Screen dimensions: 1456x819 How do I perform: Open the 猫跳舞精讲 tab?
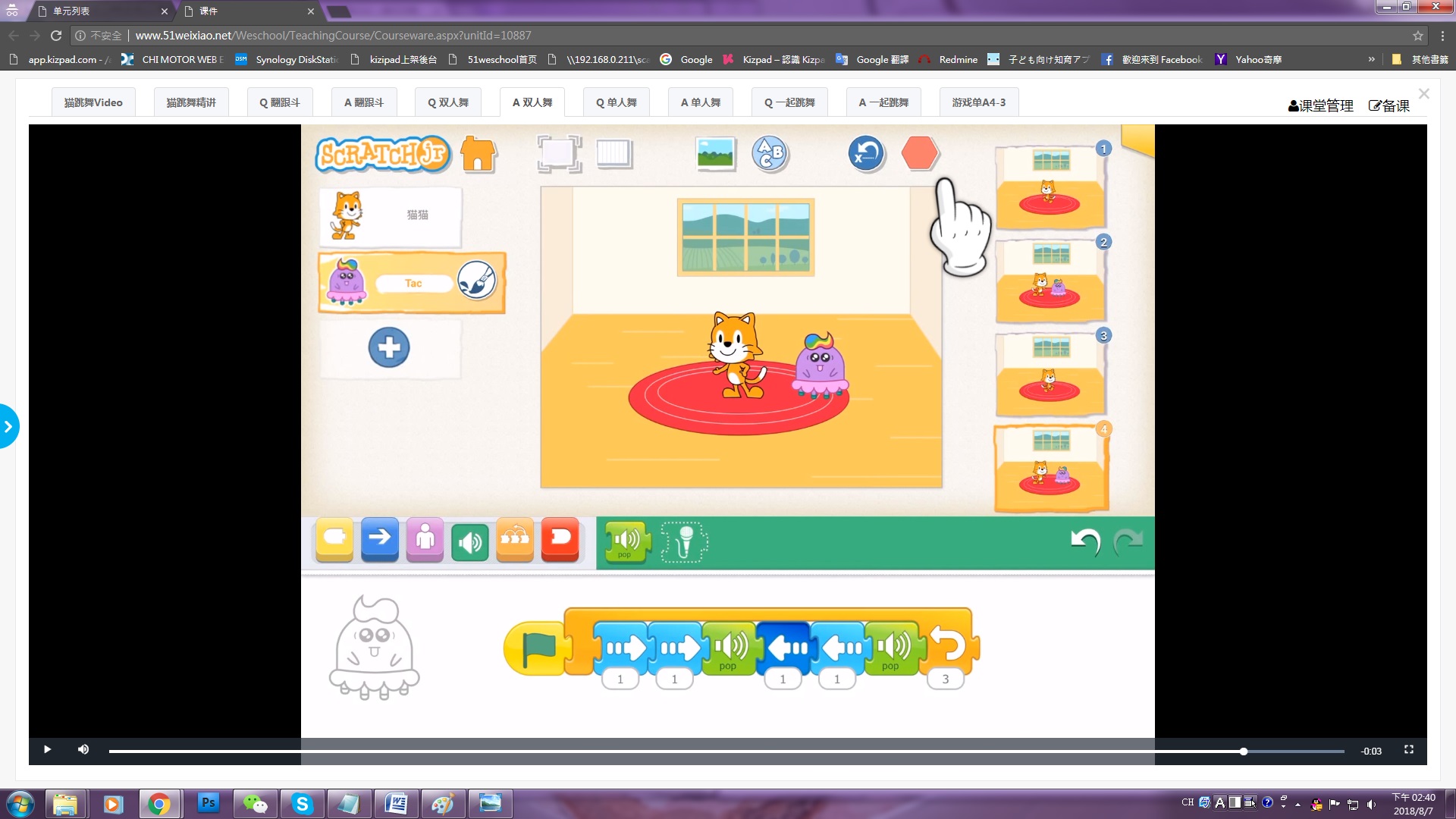(191, 102)
